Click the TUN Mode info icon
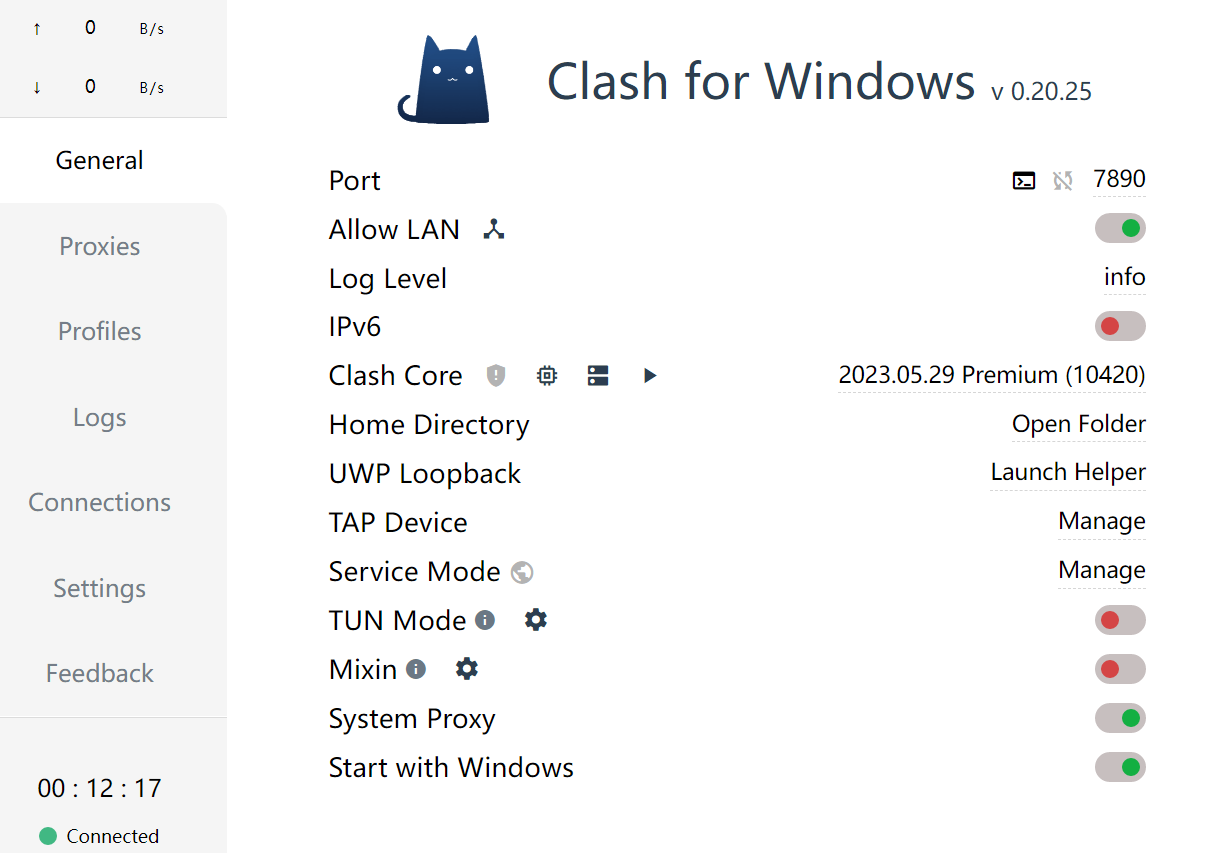1218x853 pixels. click(485, 620)
